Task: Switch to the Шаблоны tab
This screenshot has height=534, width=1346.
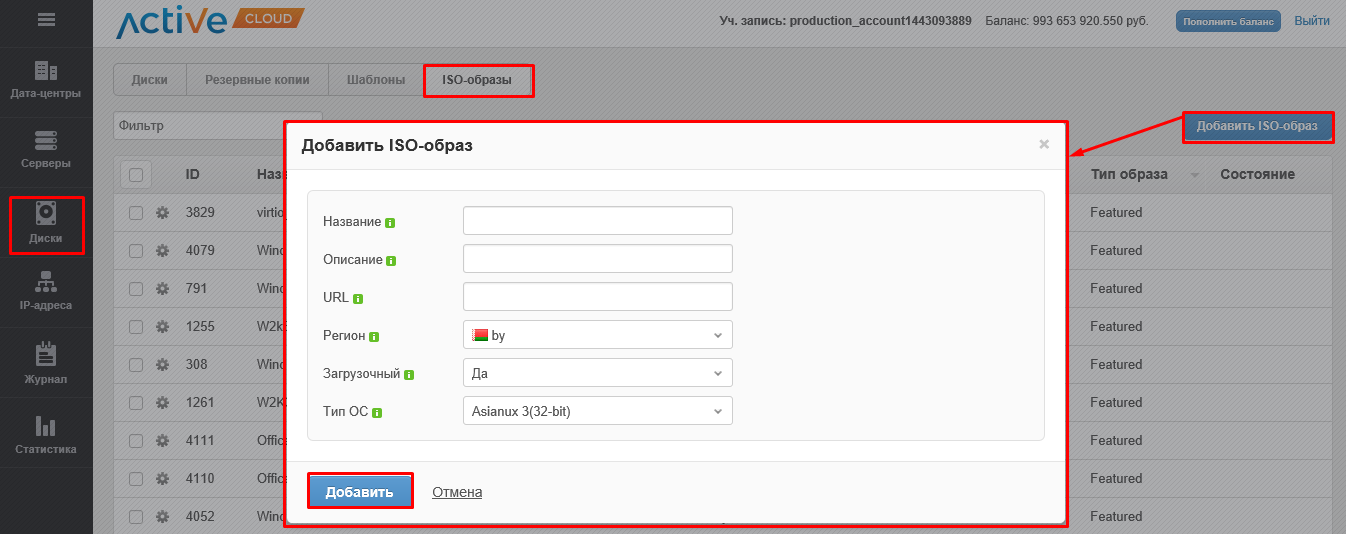Action: coord(376,80)
